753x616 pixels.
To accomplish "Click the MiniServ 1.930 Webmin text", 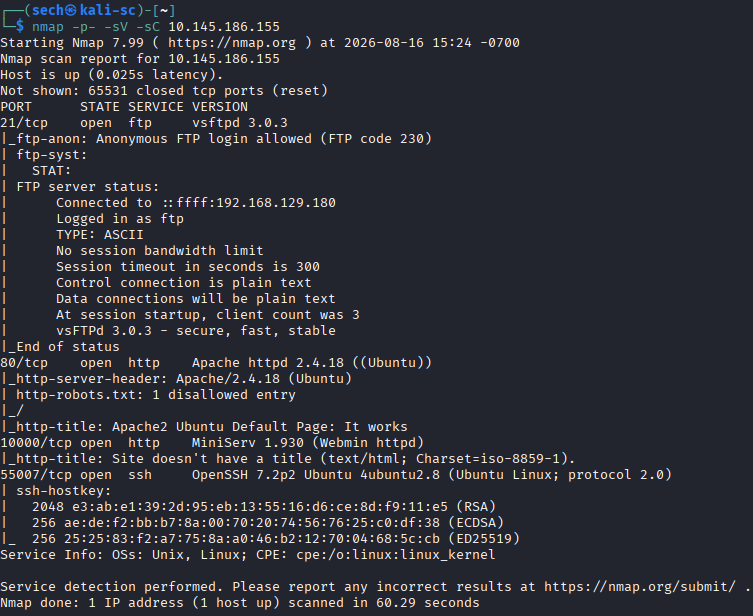I will click(x=308, y=443).
